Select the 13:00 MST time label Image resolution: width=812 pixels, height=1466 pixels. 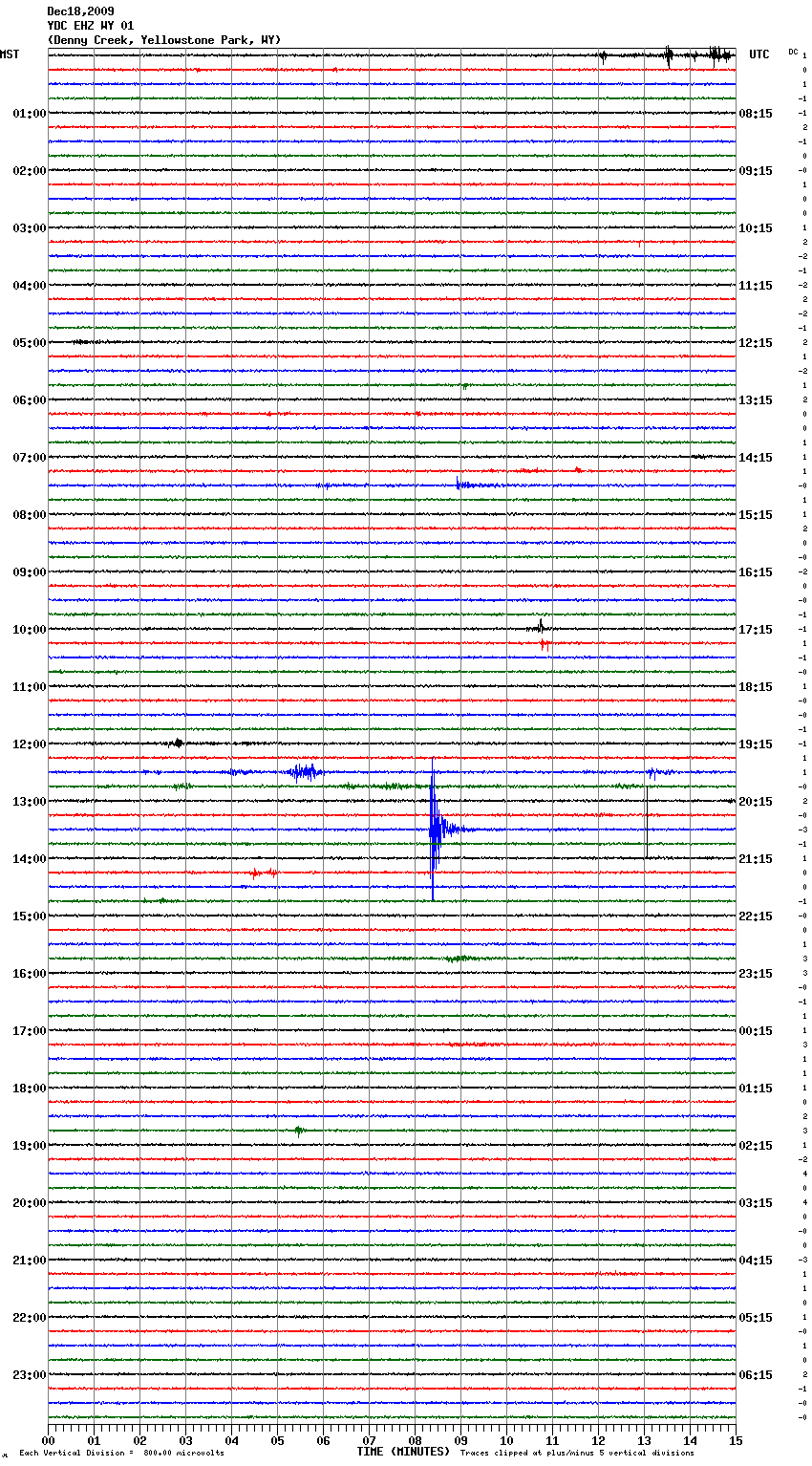pos(30,802)
